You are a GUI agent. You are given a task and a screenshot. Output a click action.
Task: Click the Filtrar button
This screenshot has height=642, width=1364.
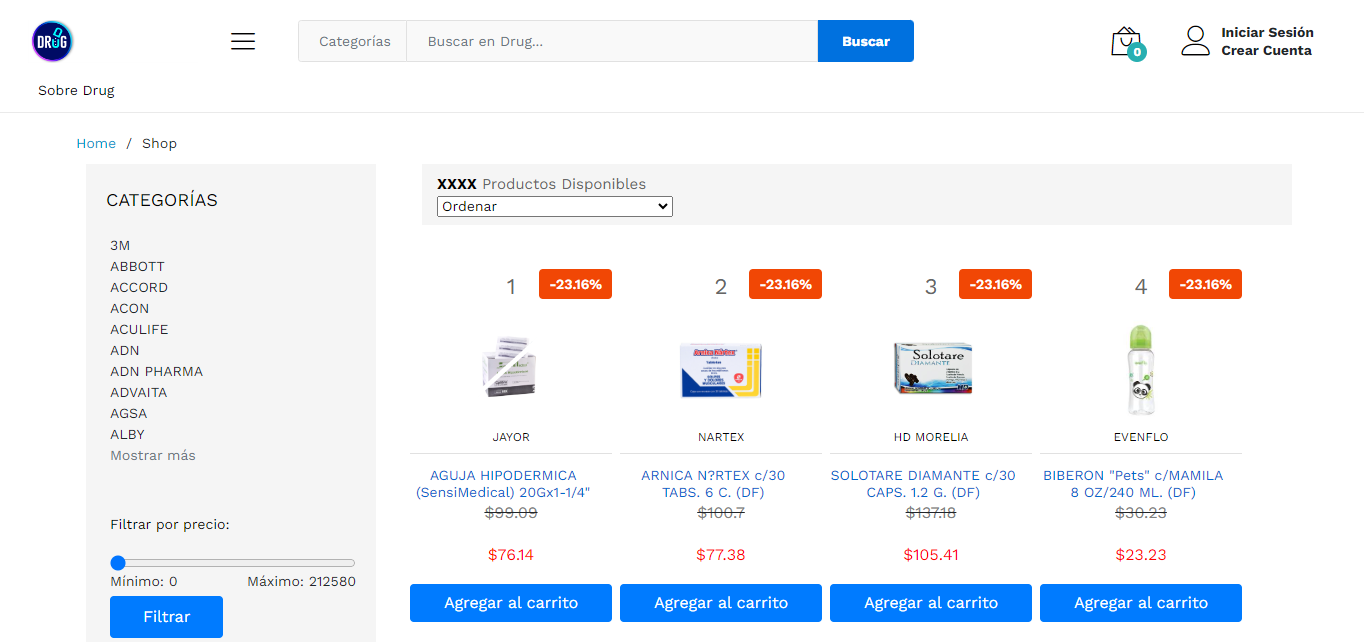click(x=166, y=617)
